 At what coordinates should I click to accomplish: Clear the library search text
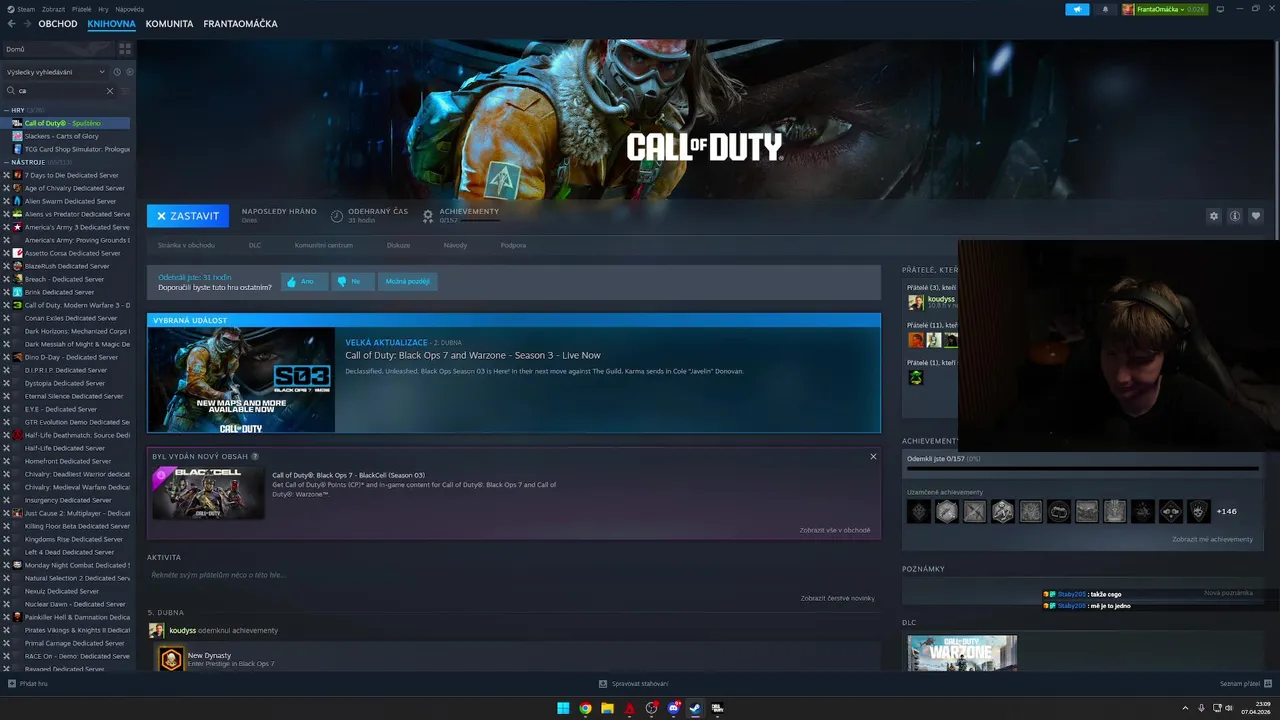pos(110,90)
